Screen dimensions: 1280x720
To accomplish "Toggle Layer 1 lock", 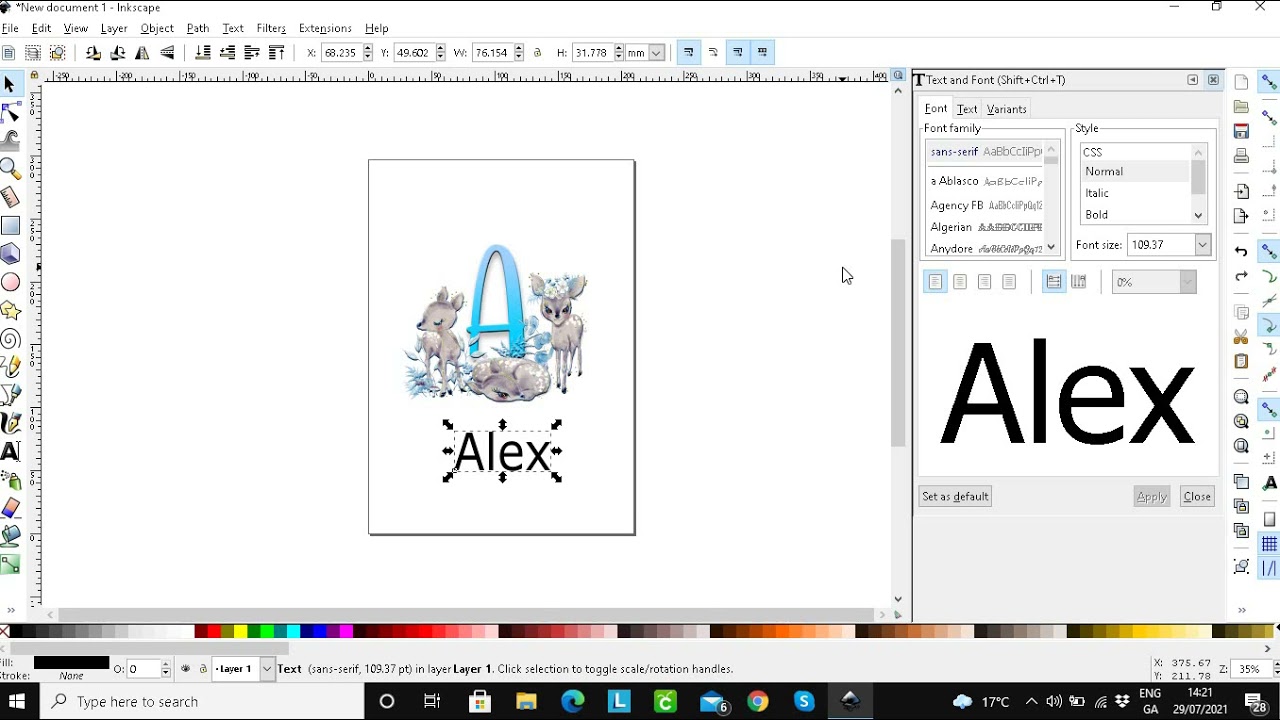I will tap(203, 669).
